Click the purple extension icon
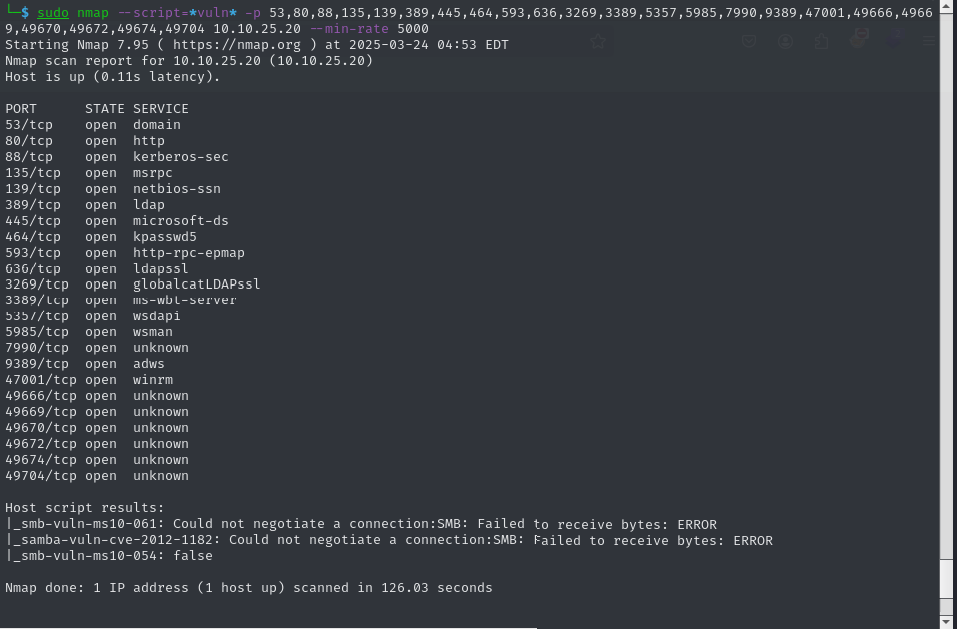The height and width of the screenshot is (629, 957). (894, 41)
